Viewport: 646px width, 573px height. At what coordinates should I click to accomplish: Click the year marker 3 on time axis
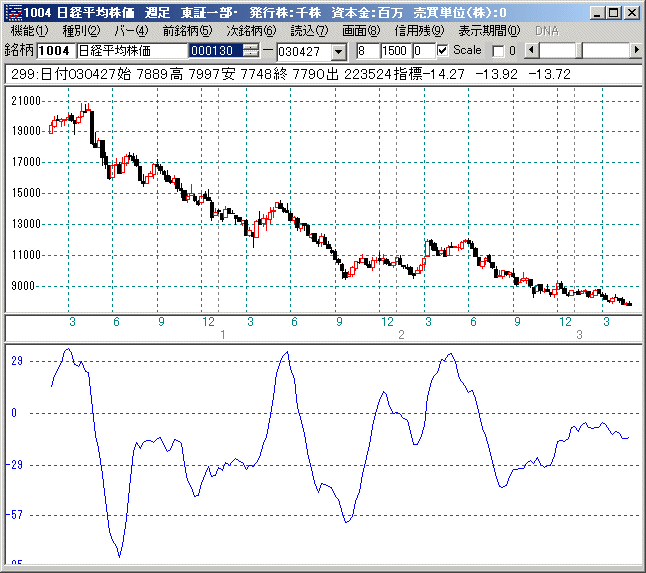(x=579, y=334)
